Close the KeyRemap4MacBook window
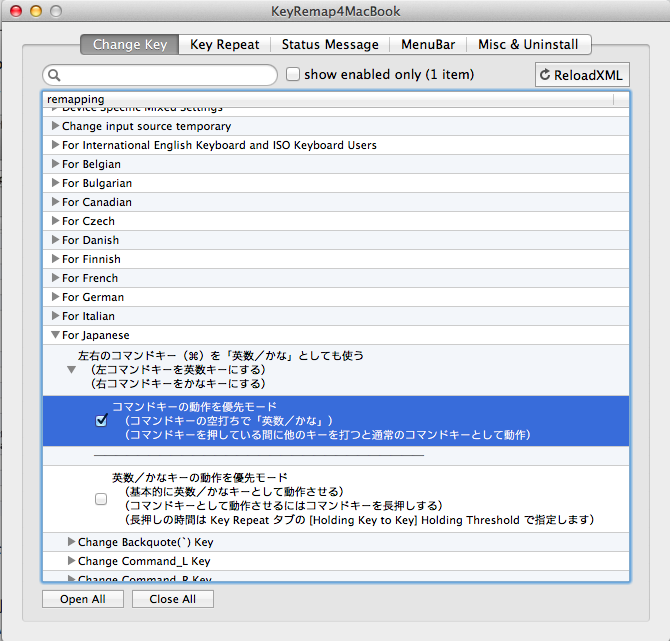The image size is (670, 641). (16, 11)
